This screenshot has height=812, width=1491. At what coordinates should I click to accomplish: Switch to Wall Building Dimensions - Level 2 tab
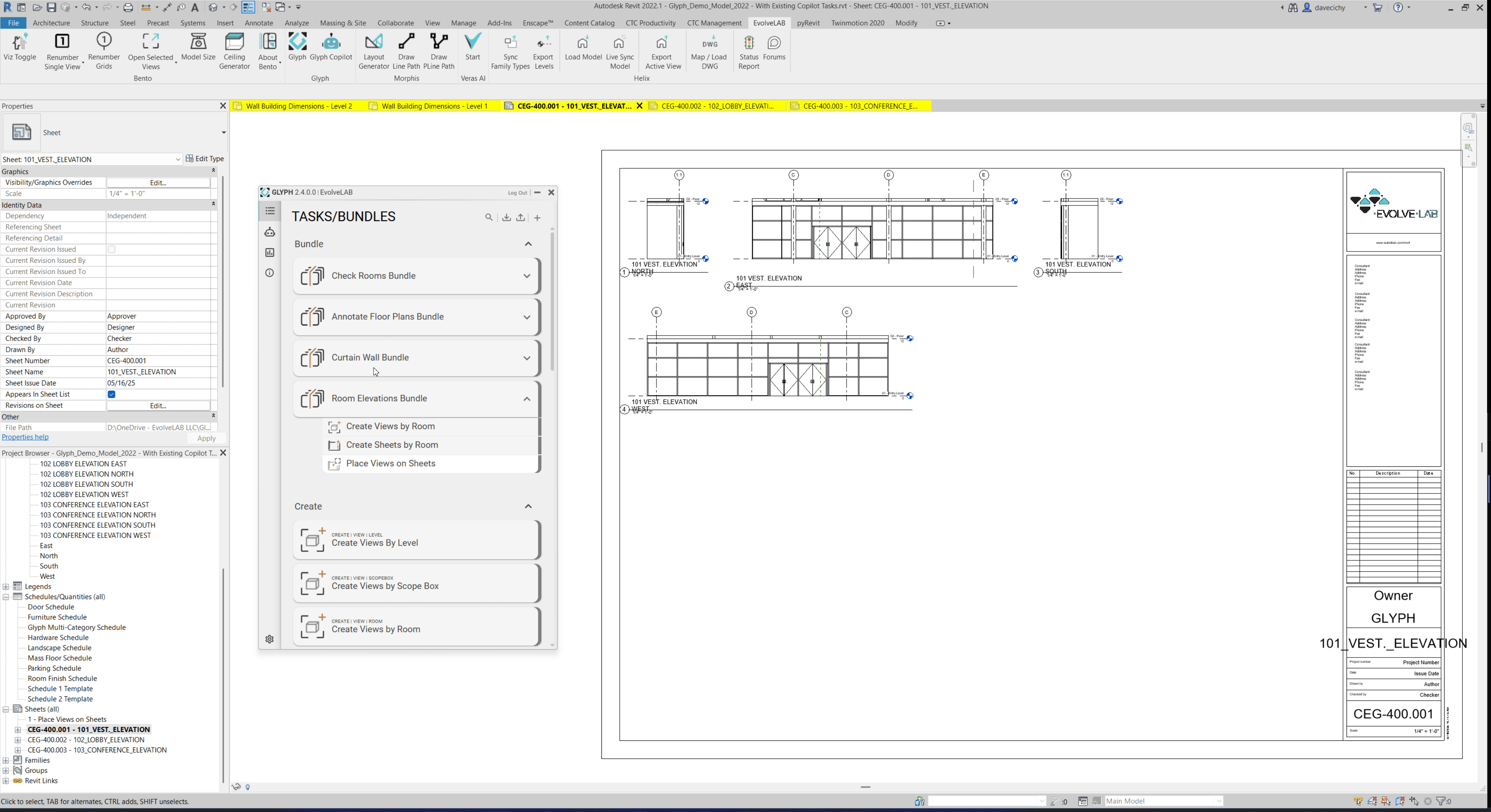(299, 106)
